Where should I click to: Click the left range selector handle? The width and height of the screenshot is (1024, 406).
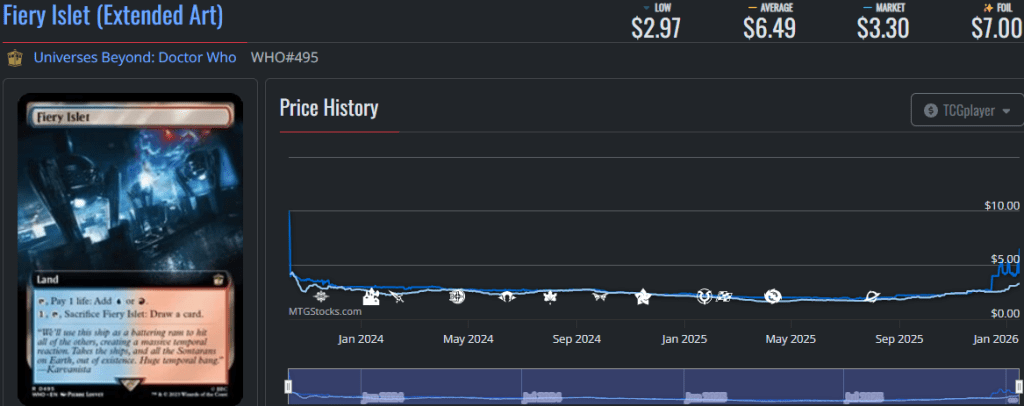tap(289, 386)
